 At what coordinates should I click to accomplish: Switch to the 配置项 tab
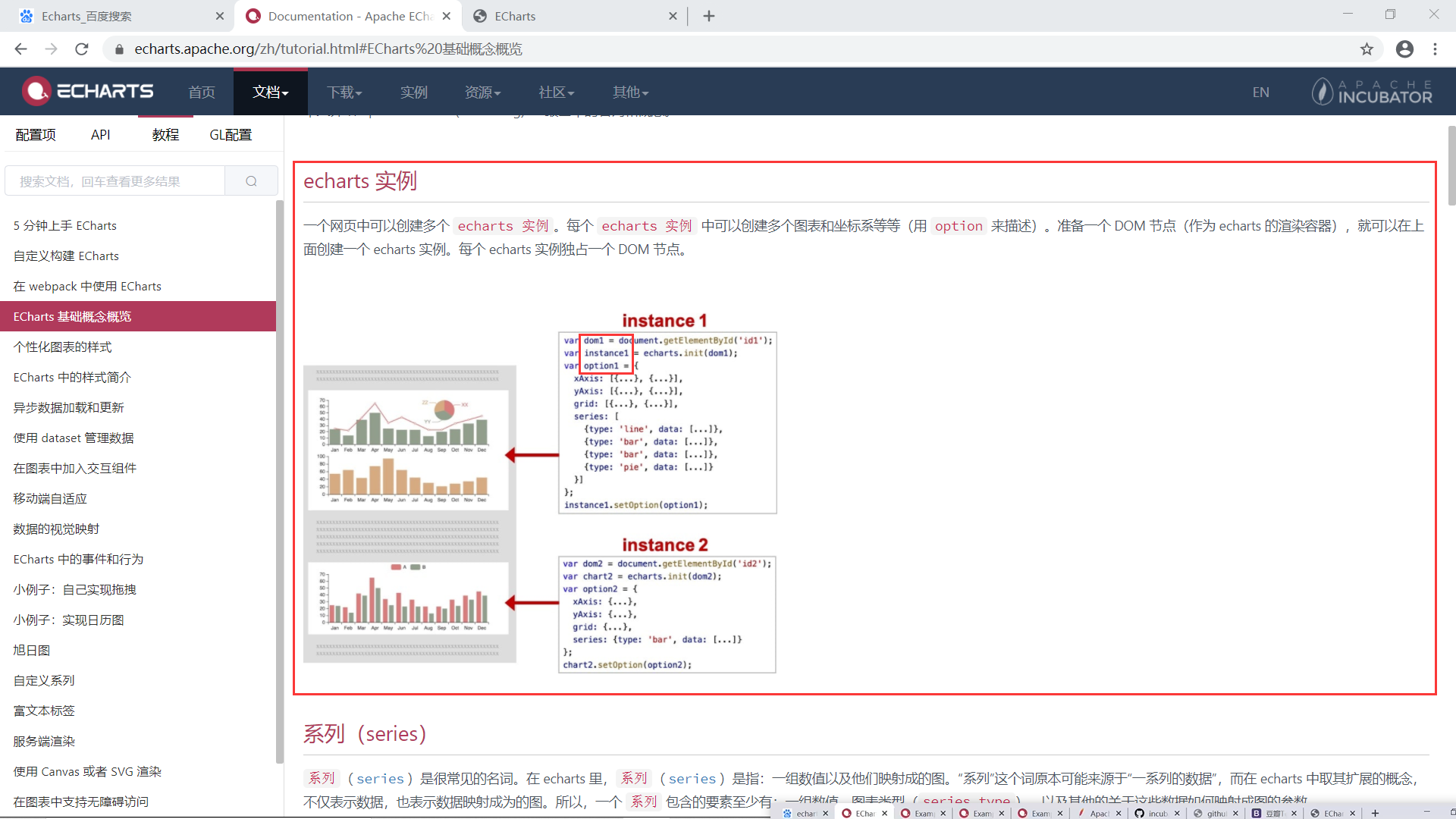coord(36,134)
